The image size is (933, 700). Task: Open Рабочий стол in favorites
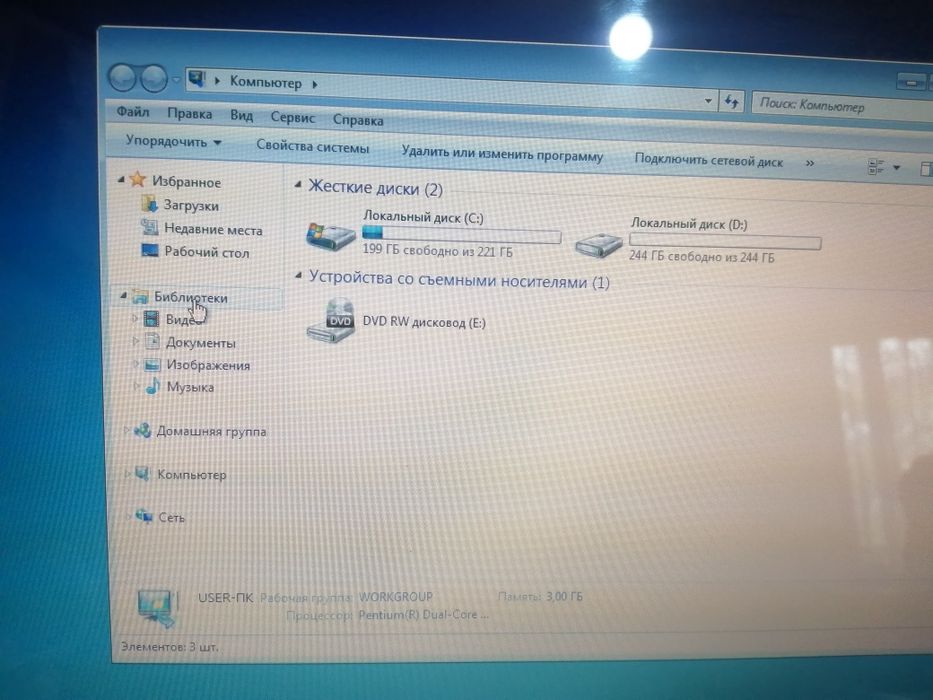[206, 252]
